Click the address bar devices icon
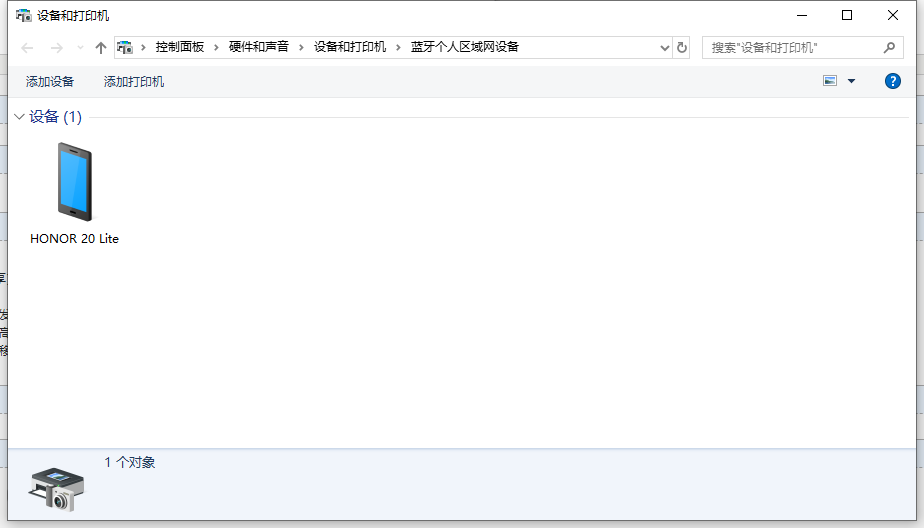The height and width of the screenshot is (528, 924). [x=124, y=47]
